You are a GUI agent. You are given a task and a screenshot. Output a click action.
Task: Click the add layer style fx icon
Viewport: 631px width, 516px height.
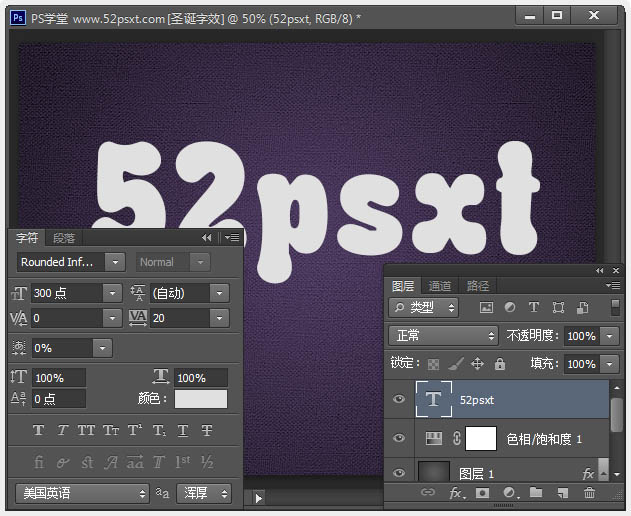tap(456, 493)
